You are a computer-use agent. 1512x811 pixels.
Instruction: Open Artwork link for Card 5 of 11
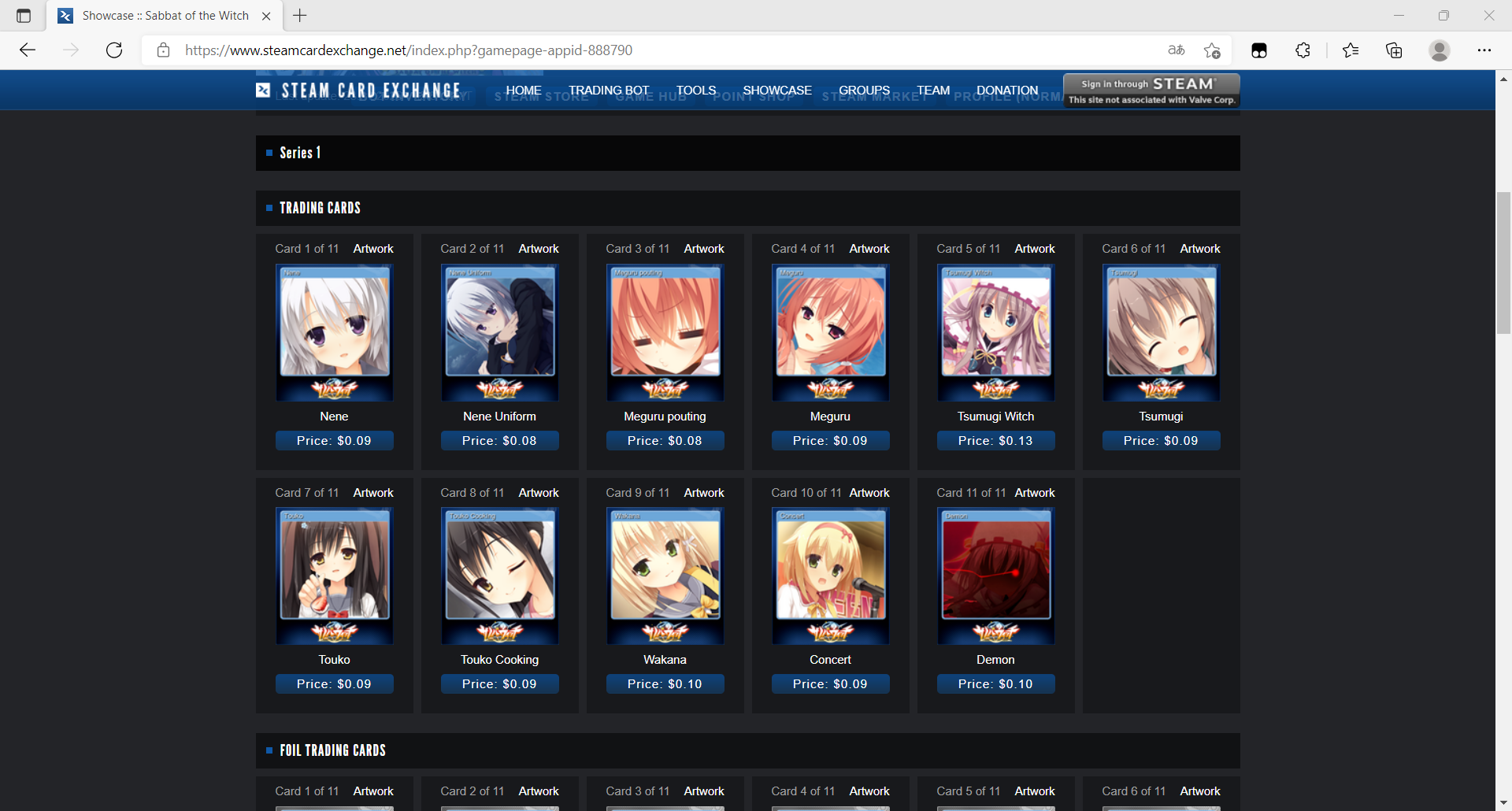click(1035, 249)
